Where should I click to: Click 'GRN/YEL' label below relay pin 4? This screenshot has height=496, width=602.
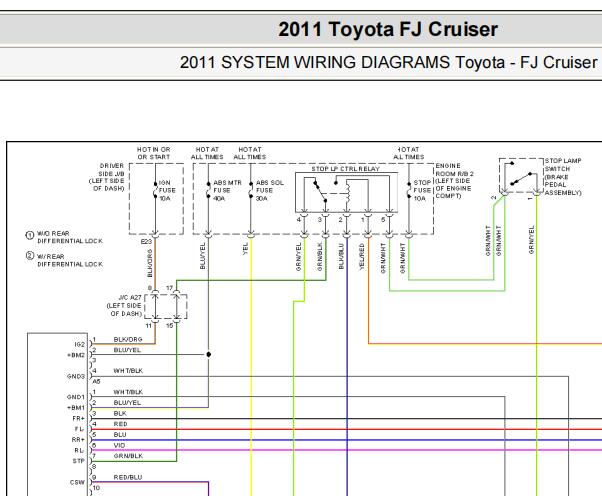[x=299, y=256]
